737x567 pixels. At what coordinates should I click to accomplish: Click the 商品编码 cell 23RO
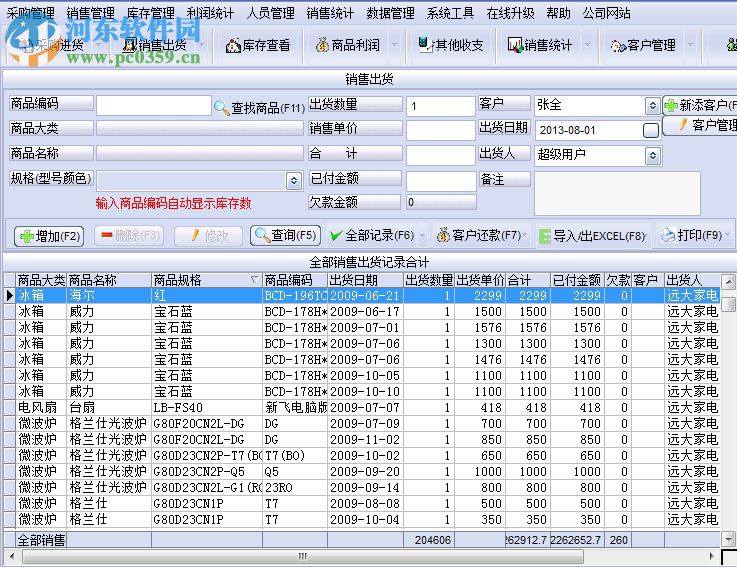tap(295, 488)
